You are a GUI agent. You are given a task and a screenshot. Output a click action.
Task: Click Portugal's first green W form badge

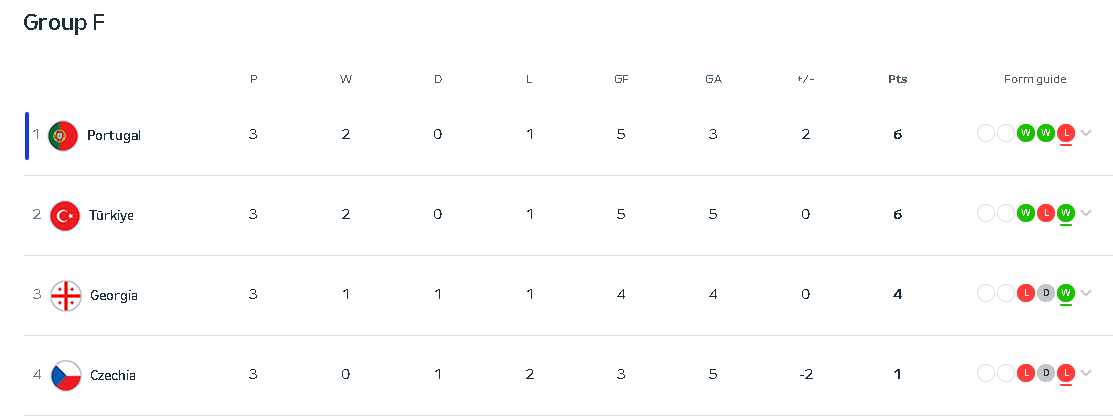tap(1025, 133)
